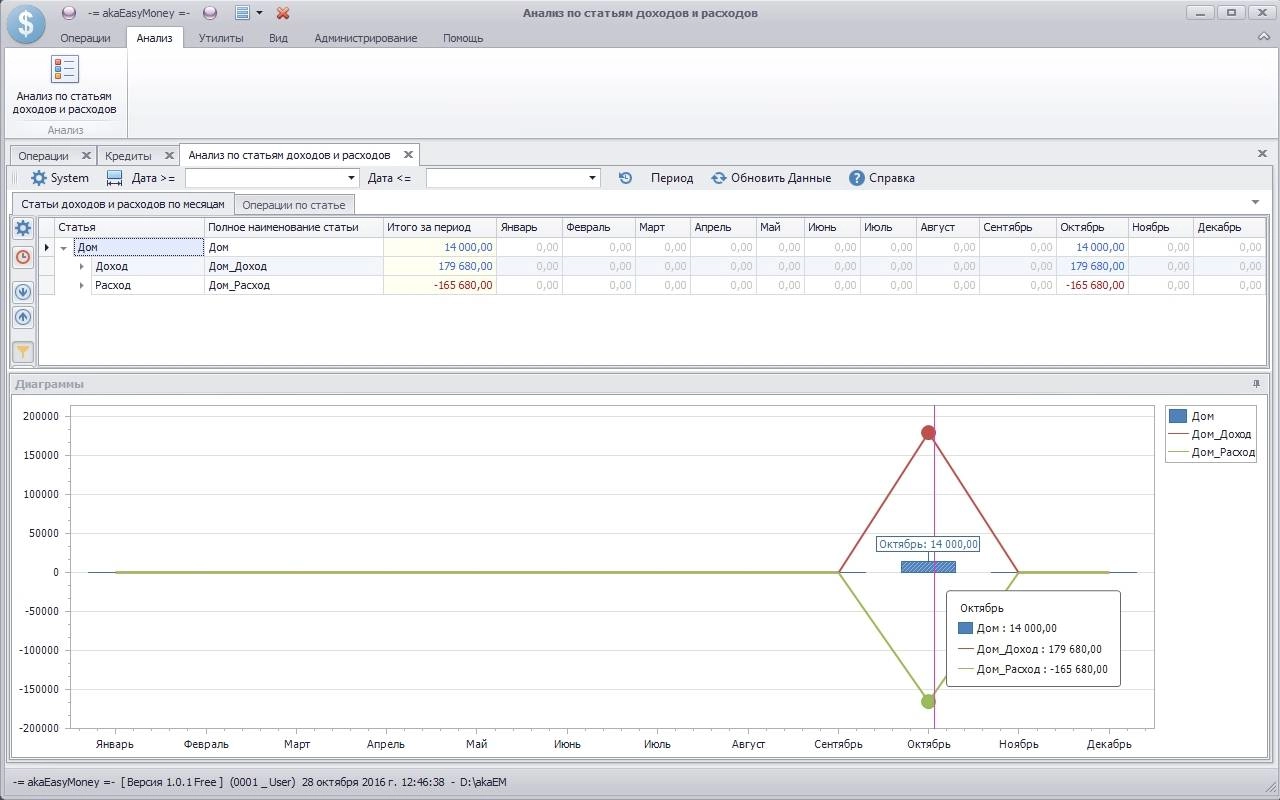This screenshot has width=1280, height=800.
Task: Close the active document via right-side X
Action: (x=1262, y=154)
